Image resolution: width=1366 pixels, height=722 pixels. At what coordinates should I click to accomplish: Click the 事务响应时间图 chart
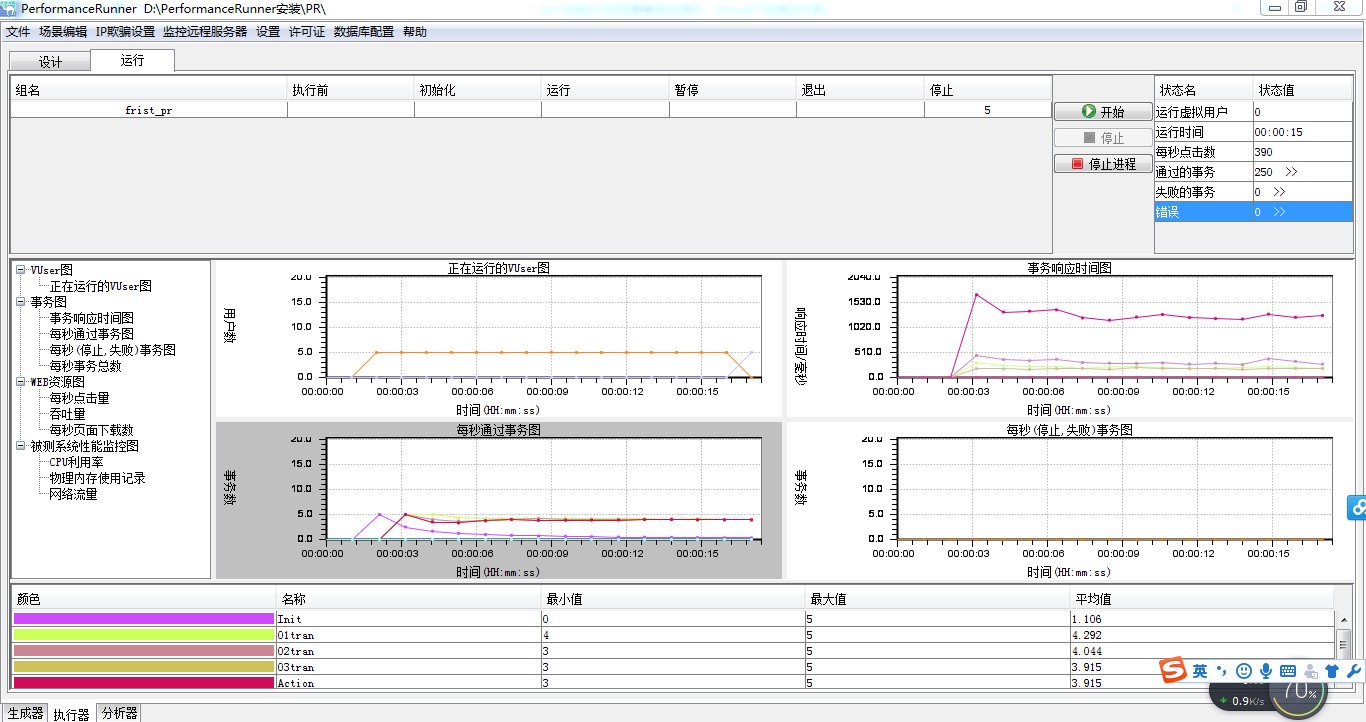click(x=1069, y=340)
